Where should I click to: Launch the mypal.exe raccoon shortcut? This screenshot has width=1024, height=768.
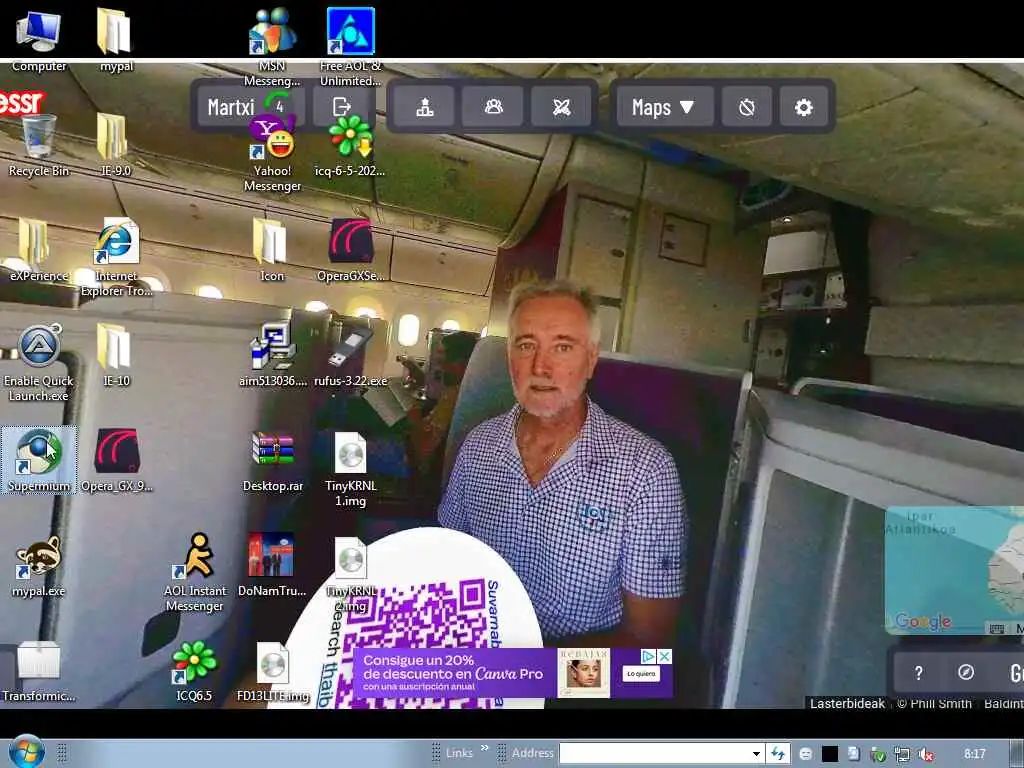39,566
